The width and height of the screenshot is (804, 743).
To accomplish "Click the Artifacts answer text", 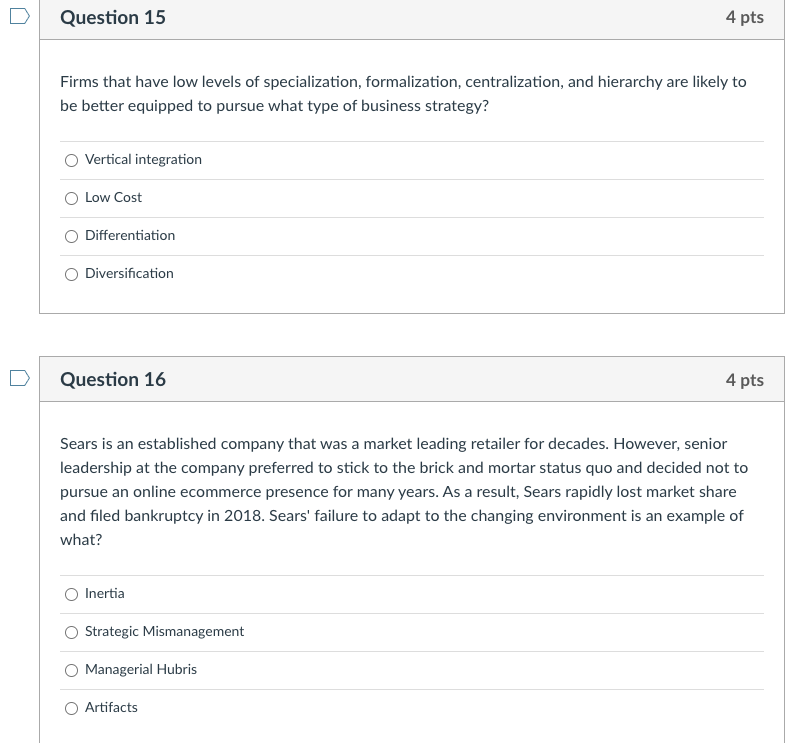I will click(111, 707).
